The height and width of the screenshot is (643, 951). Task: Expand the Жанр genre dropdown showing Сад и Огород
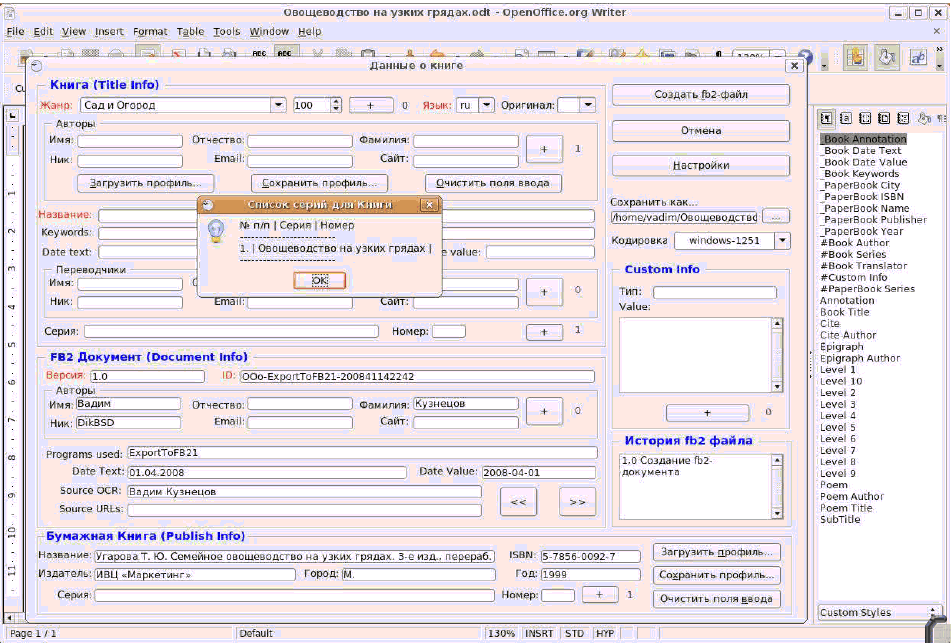(x=278, y=105)
